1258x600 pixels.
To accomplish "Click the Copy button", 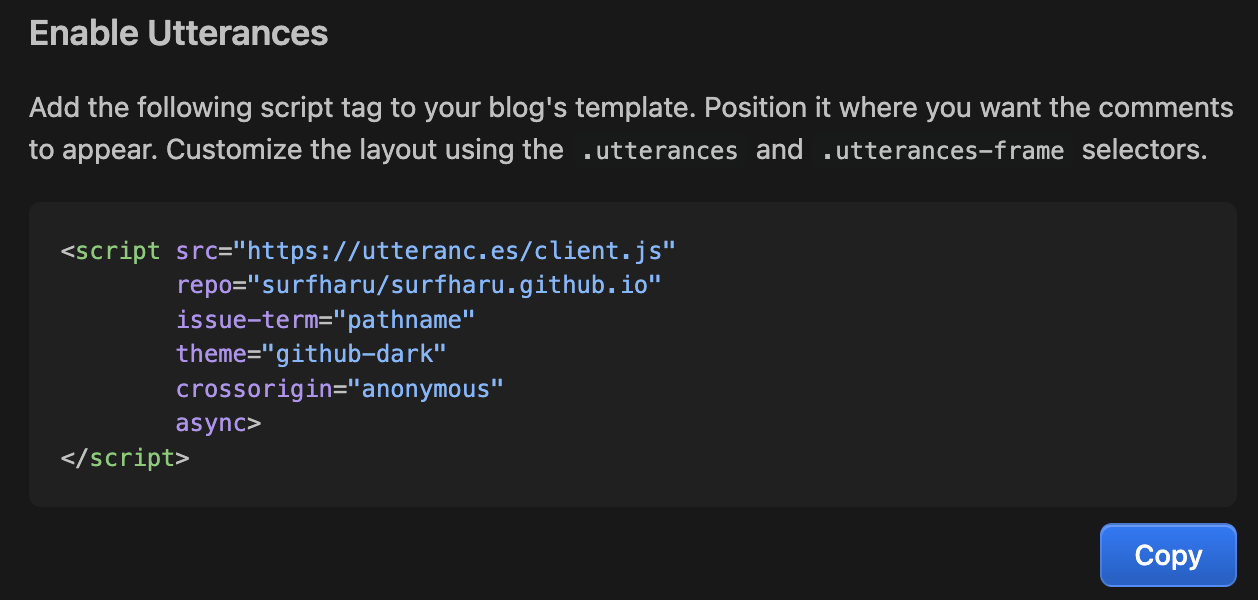I will coord(1168,555).
